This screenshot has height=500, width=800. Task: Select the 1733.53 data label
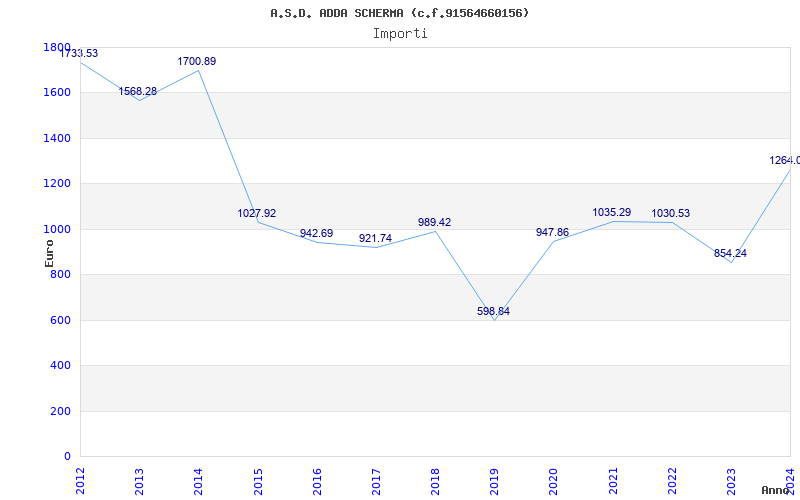pyautogui.click(x=79, y=53)
